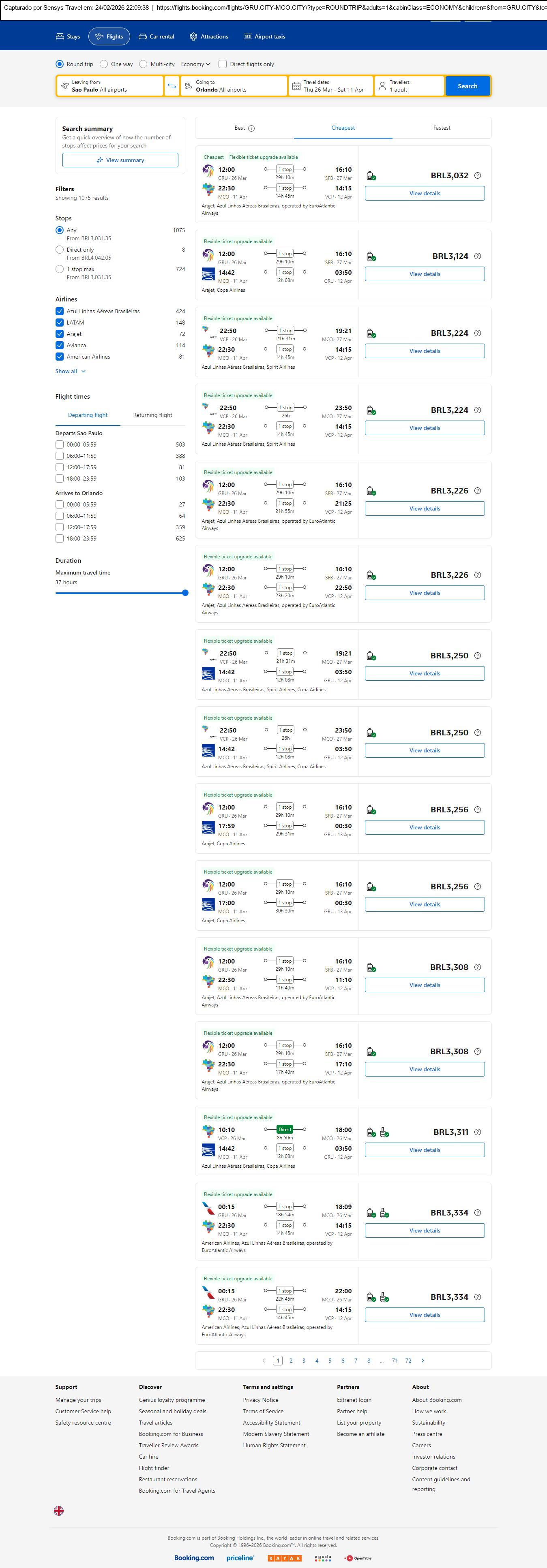Click the Going to Orlando destination field

[x=234, y=86]
